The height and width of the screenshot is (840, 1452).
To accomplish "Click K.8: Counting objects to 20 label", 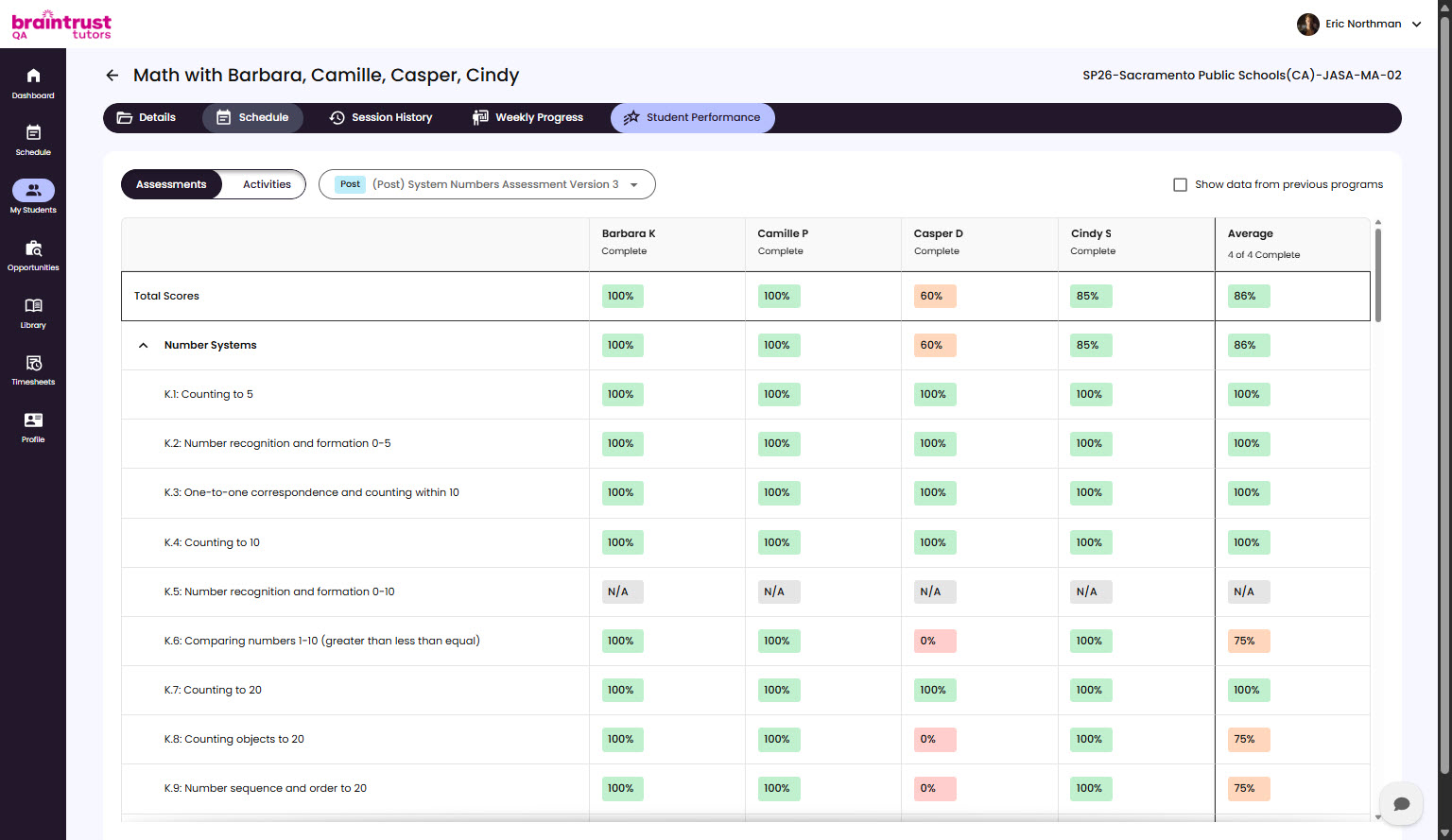I will click(233, 739).
